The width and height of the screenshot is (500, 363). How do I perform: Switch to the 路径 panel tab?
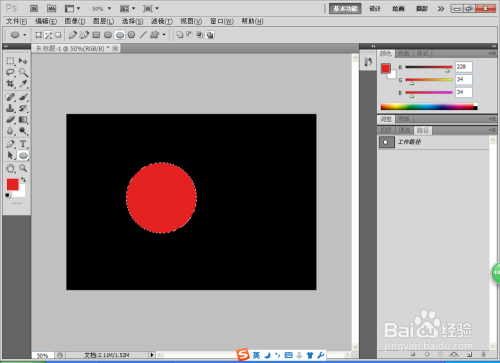pyautogui.click(x=423, y=130)
